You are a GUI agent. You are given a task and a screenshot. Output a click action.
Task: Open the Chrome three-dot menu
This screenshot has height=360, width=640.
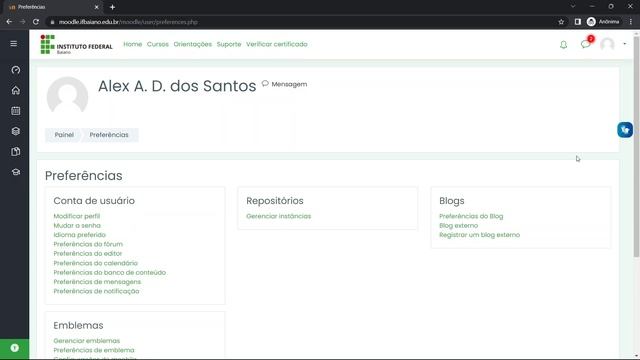click(631, 22)
